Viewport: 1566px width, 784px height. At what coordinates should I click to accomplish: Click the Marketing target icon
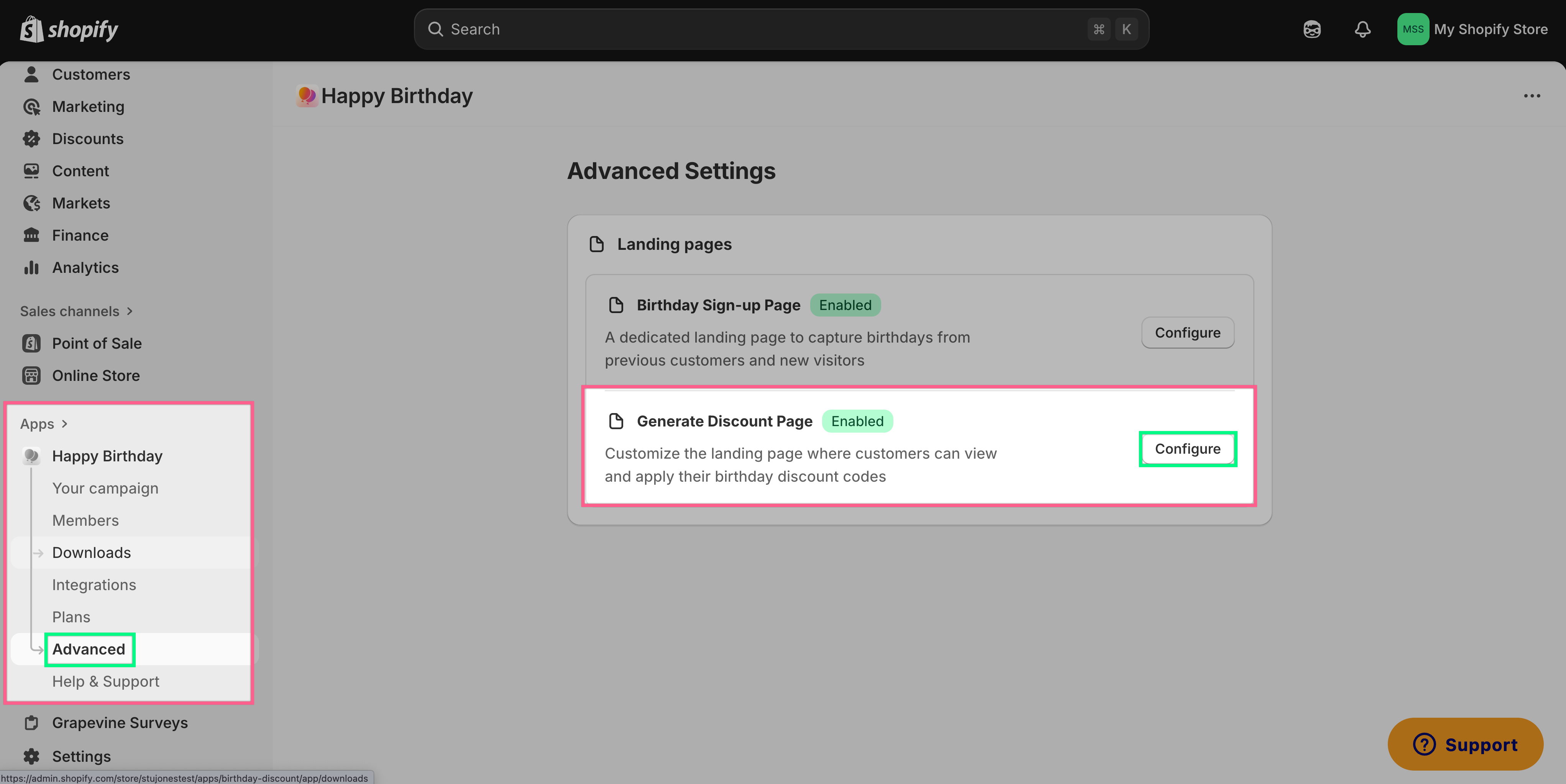(31, 107)
